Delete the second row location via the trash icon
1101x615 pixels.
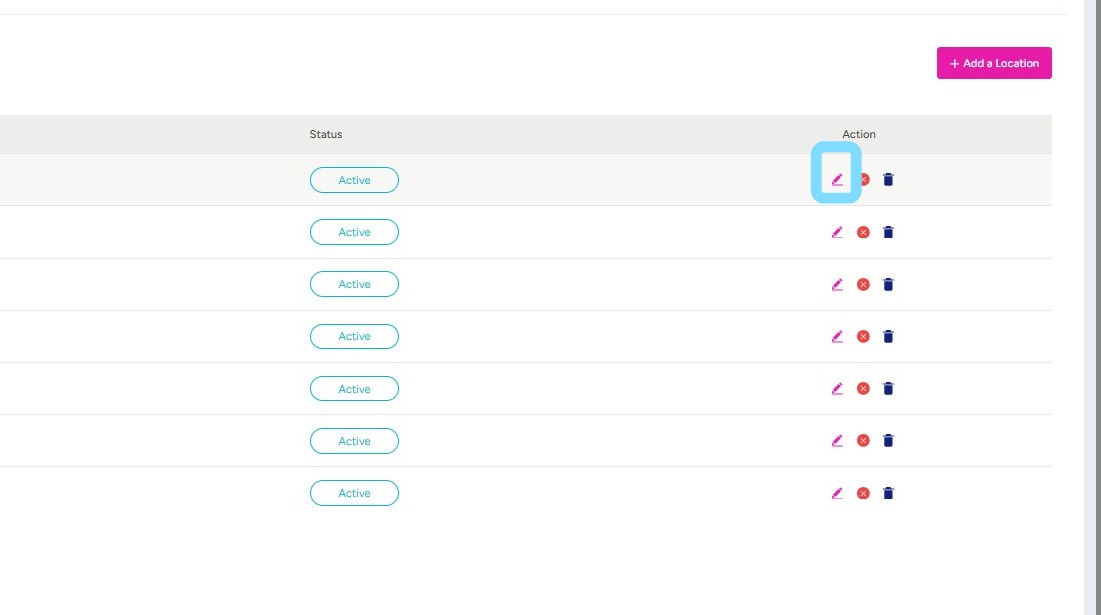888,232
